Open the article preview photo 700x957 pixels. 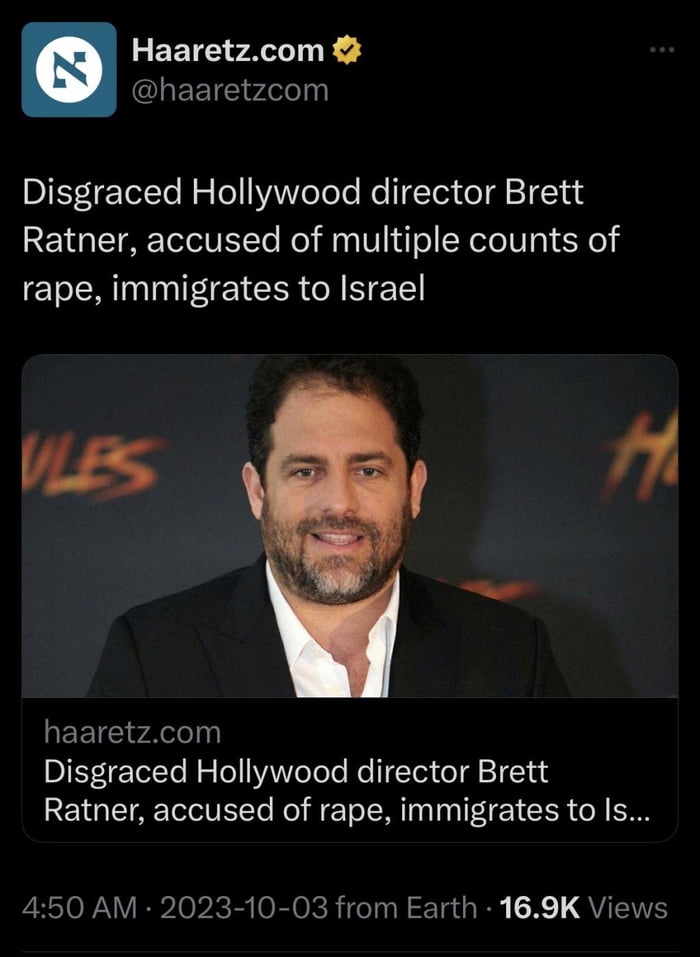pyautogui.click(x=350, y=526)
